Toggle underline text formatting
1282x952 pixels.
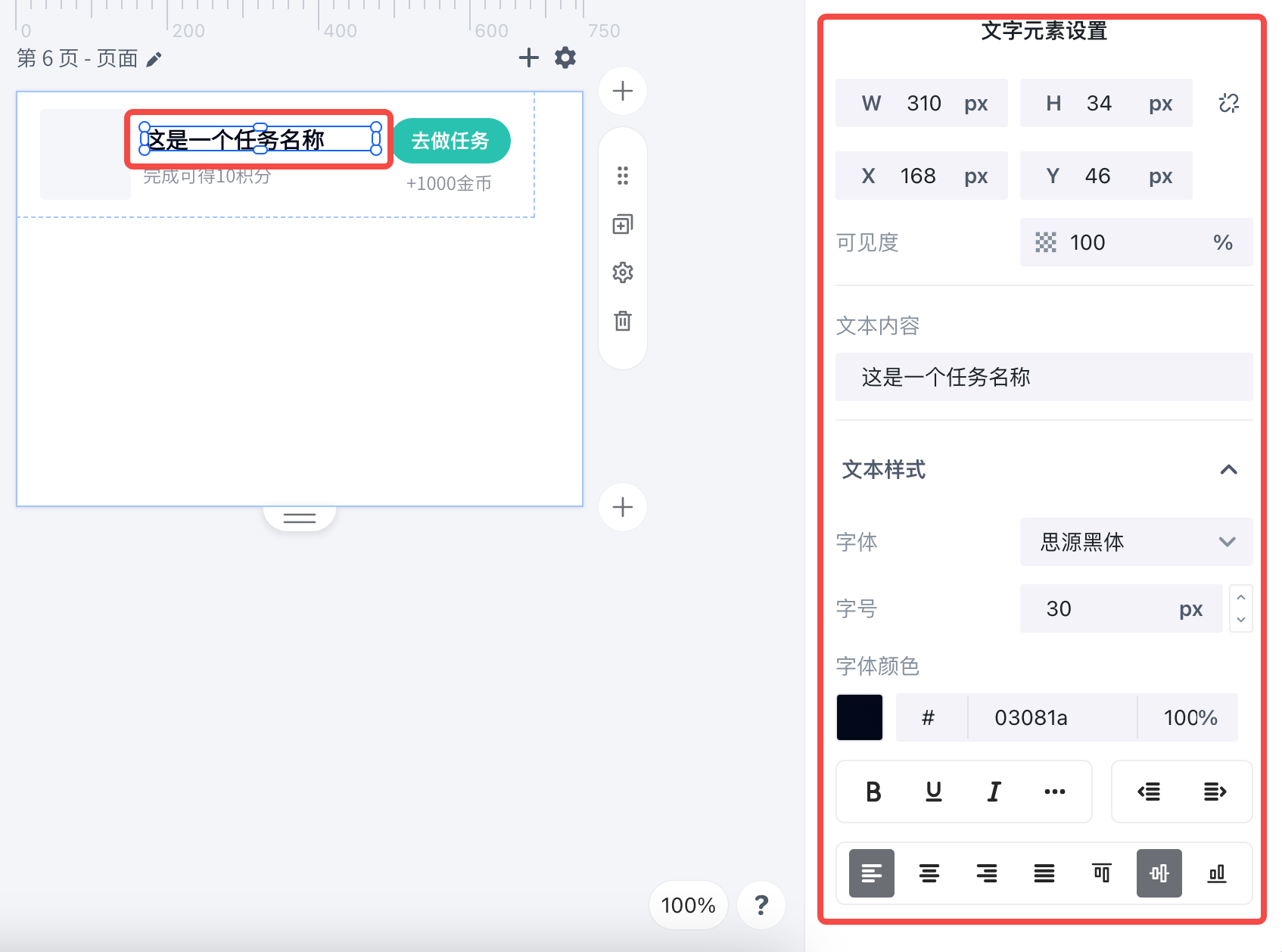pyautogui.click(x=934, y=792)
